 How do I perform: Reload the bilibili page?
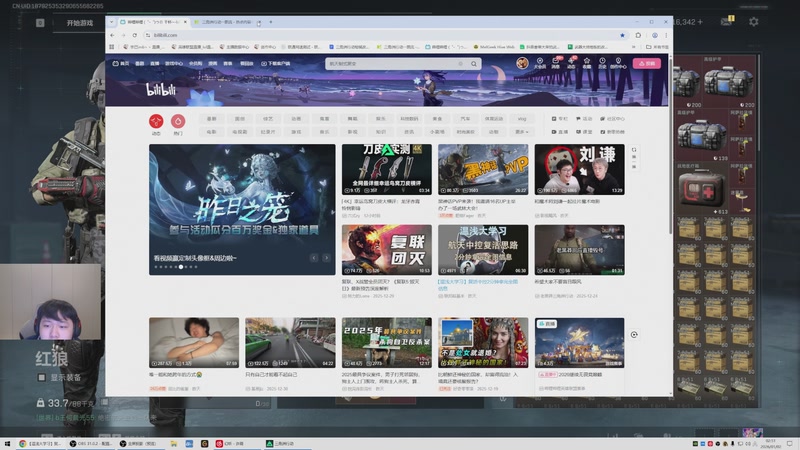pyautogui.click(x=135, y=35)
